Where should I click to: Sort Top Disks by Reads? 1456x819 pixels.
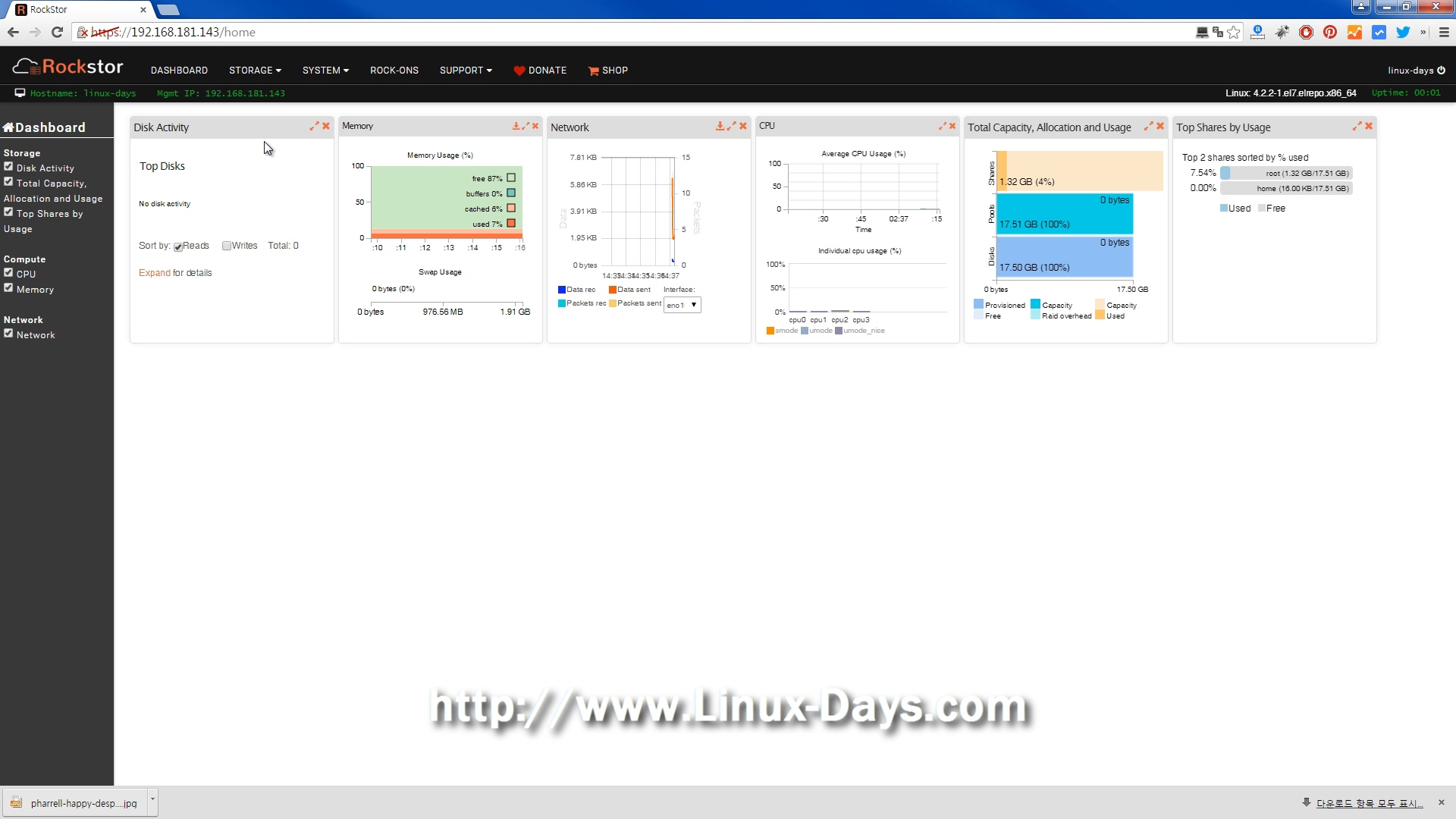178,246
